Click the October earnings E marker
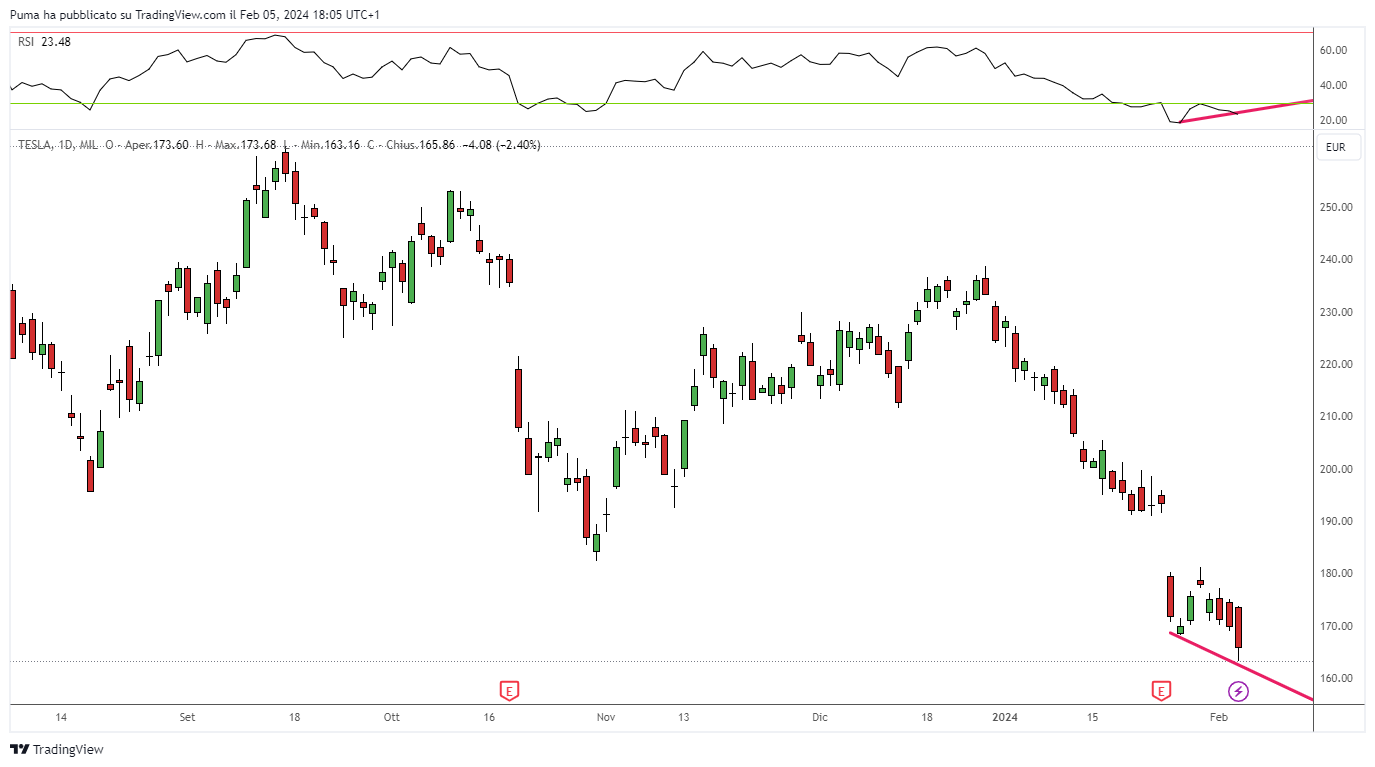1375x767 pixels. (510, 690)
